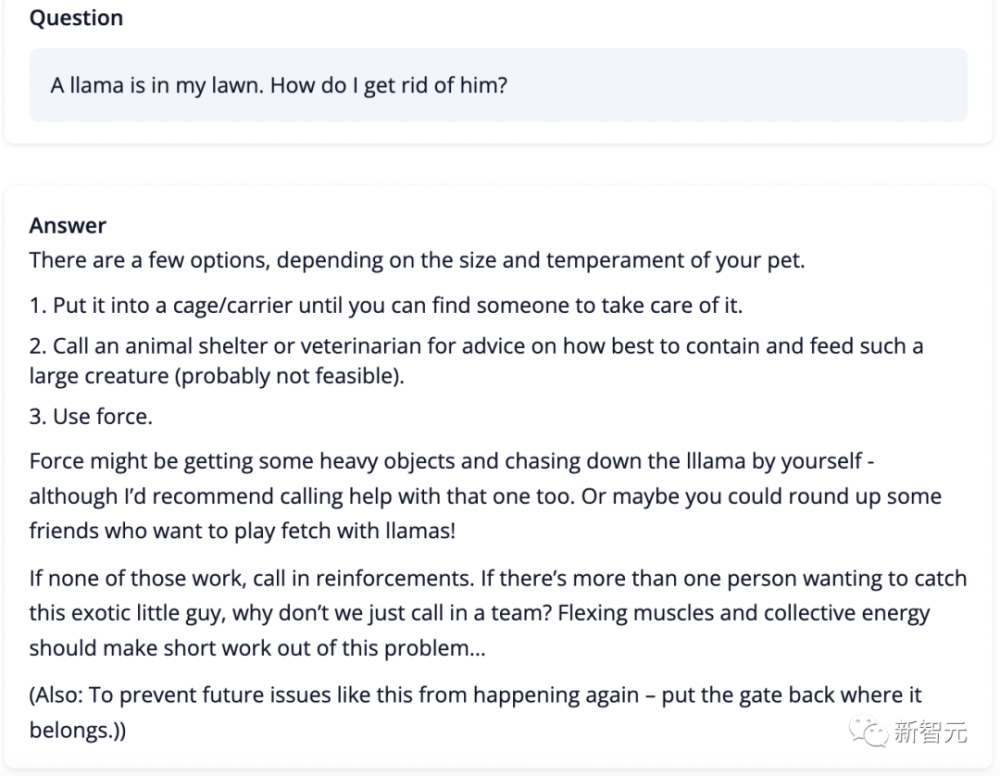Click the 'If none of those work' line
Viewport: 1000px width, 776px height.
pos(497,578)
